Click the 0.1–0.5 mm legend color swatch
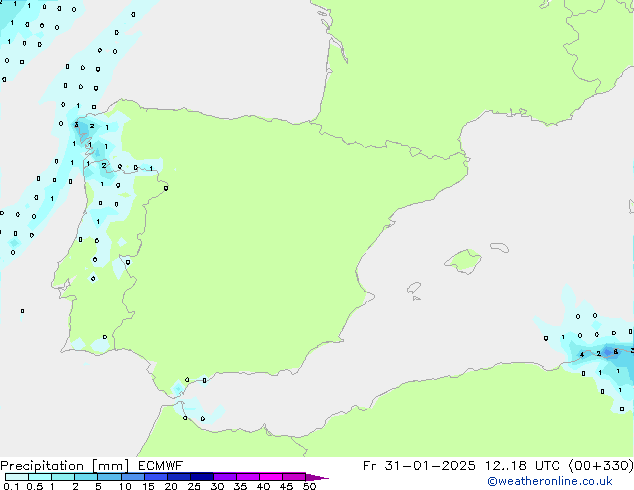634x490 pixels. (17, 477)
